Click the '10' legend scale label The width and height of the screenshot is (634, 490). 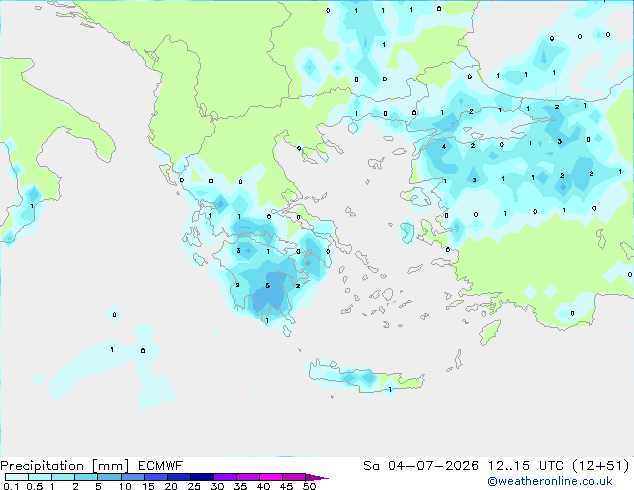(x=125, y=486)
